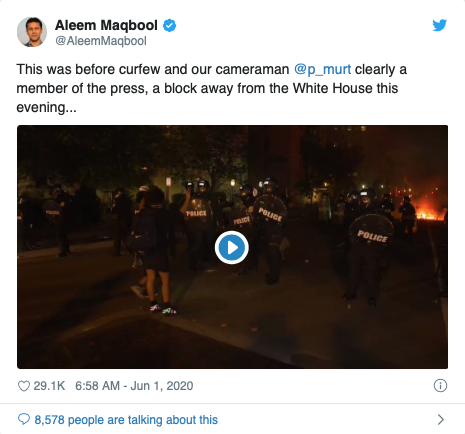This screenshot has height=434, width=465.
Task: Open the Twitter bird logo link
Action: 439,25
